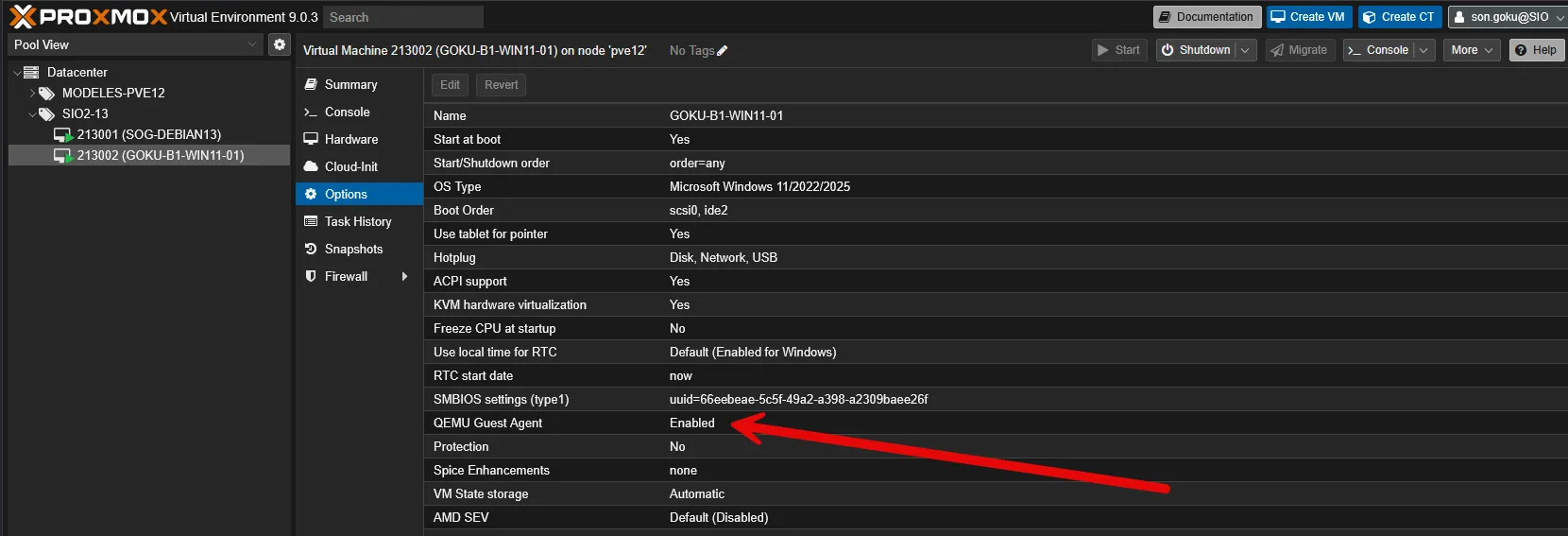The width and height of the screenshot is (1568, 536).
Task: Collapse the SIO2-13 pool node
Action: [x=32, y=113]
